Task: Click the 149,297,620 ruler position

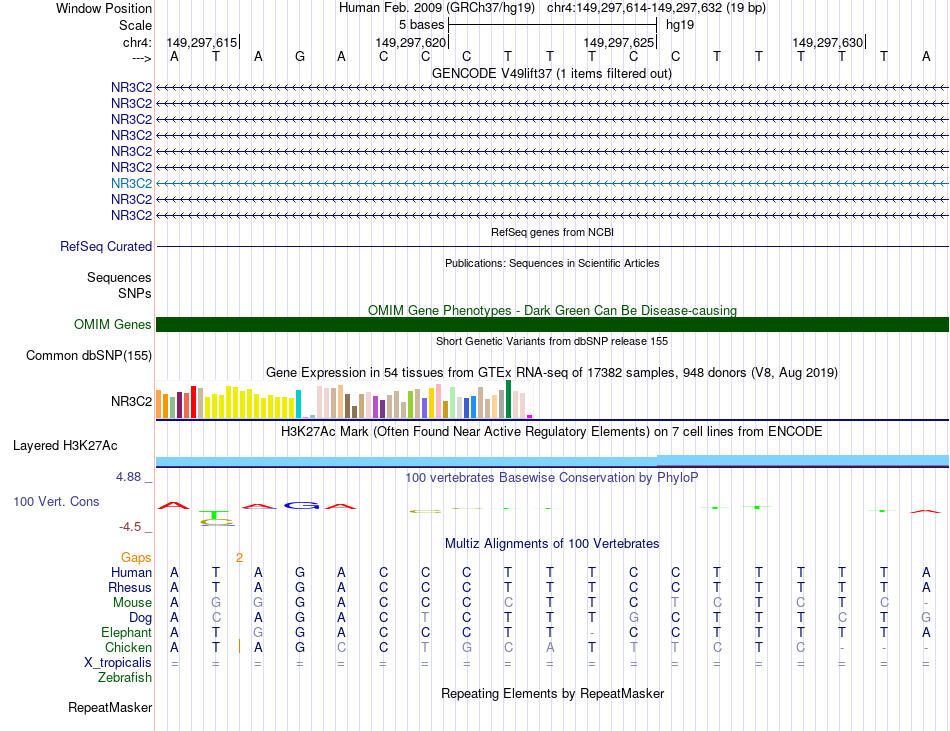Action: [x=411, y=42]
